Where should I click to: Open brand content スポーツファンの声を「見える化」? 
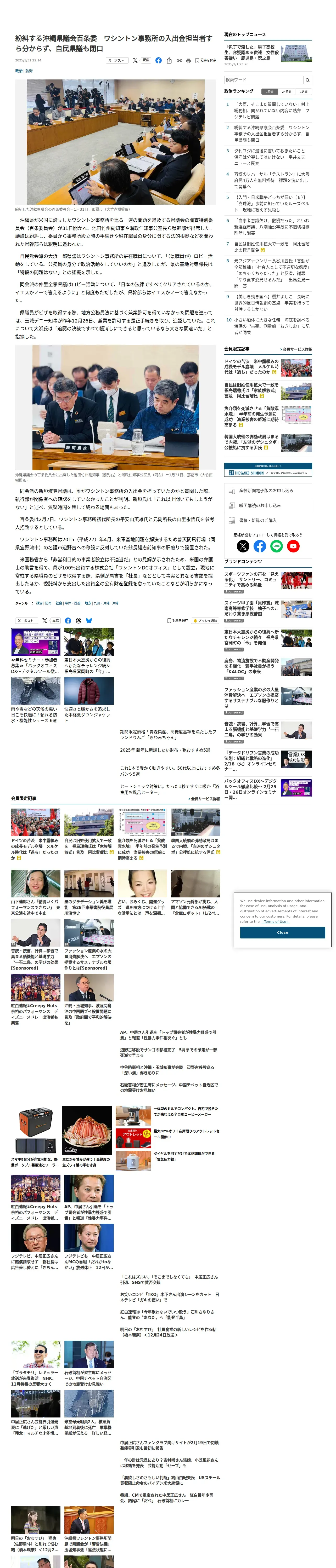point(251,579)
